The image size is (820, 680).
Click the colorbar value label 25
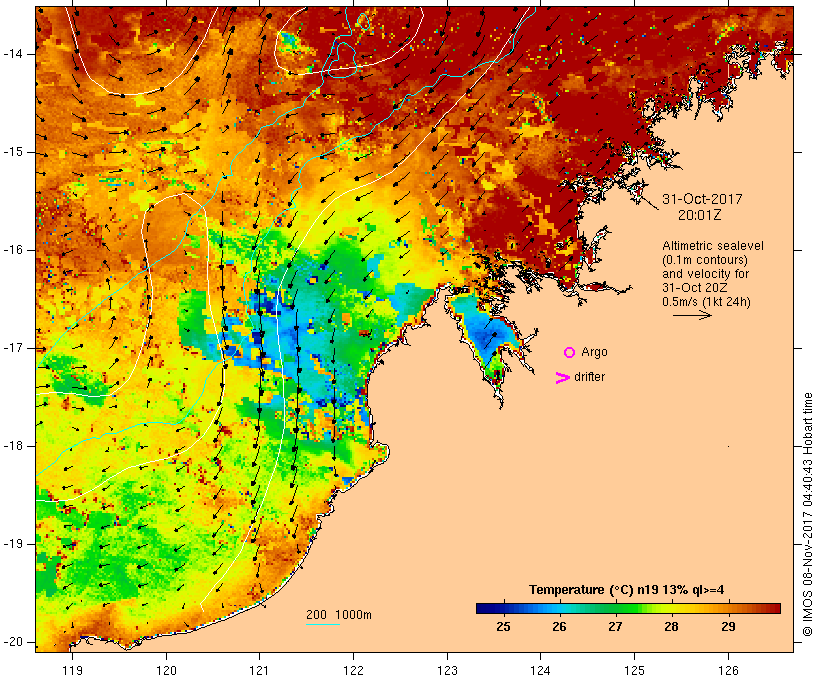(x=503, y=627)
